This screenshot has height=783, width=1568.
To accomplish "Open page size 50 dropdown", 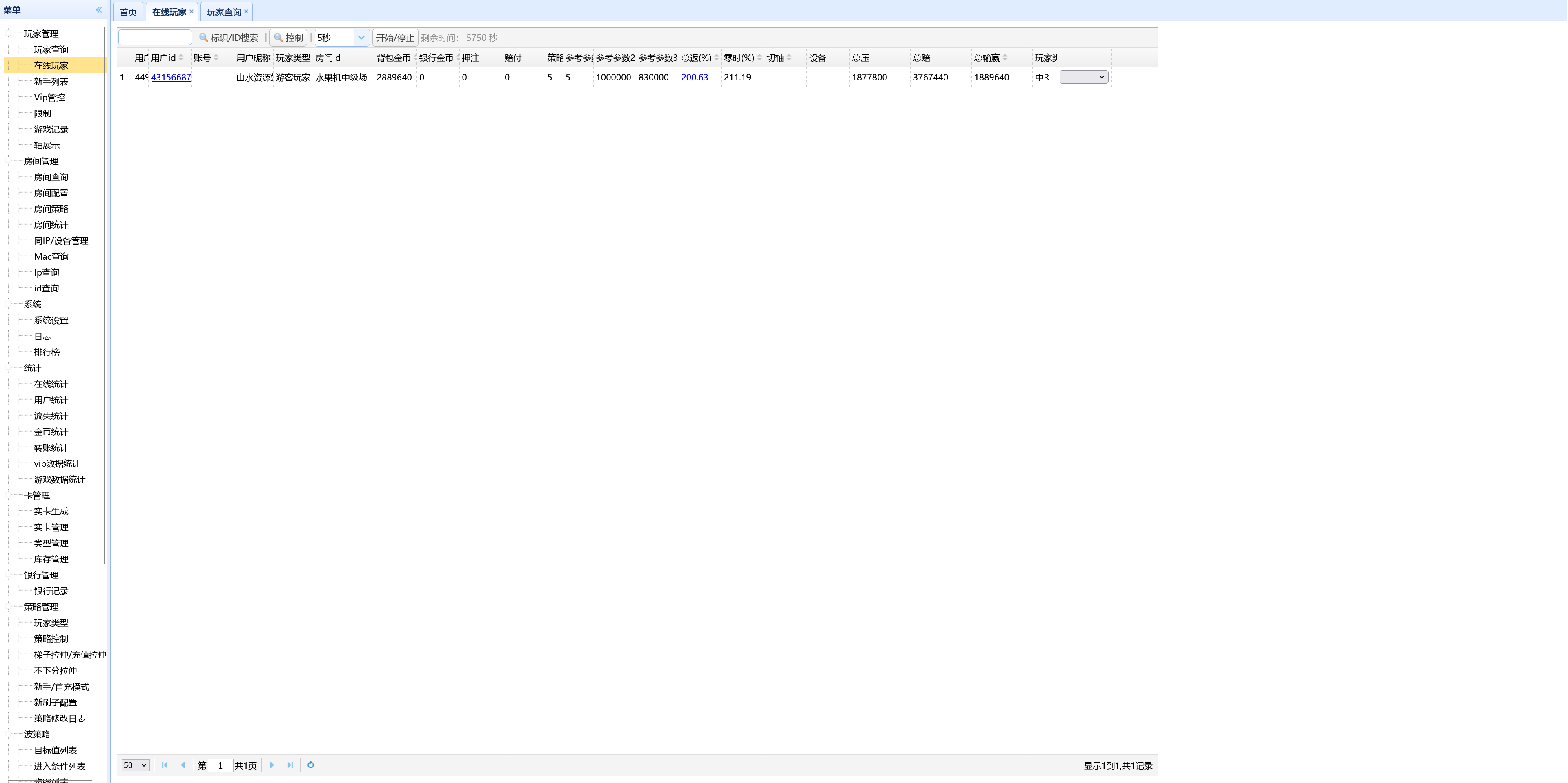I will click(x=136, y=765).
